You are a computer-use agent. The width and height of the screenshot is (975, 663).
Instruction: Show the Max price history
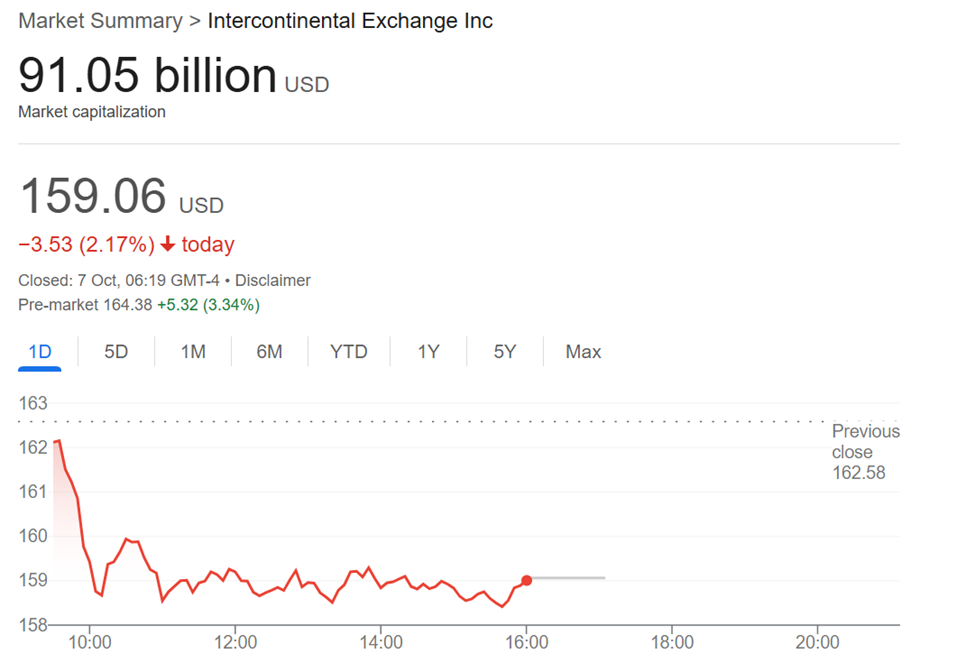(583, 351)
